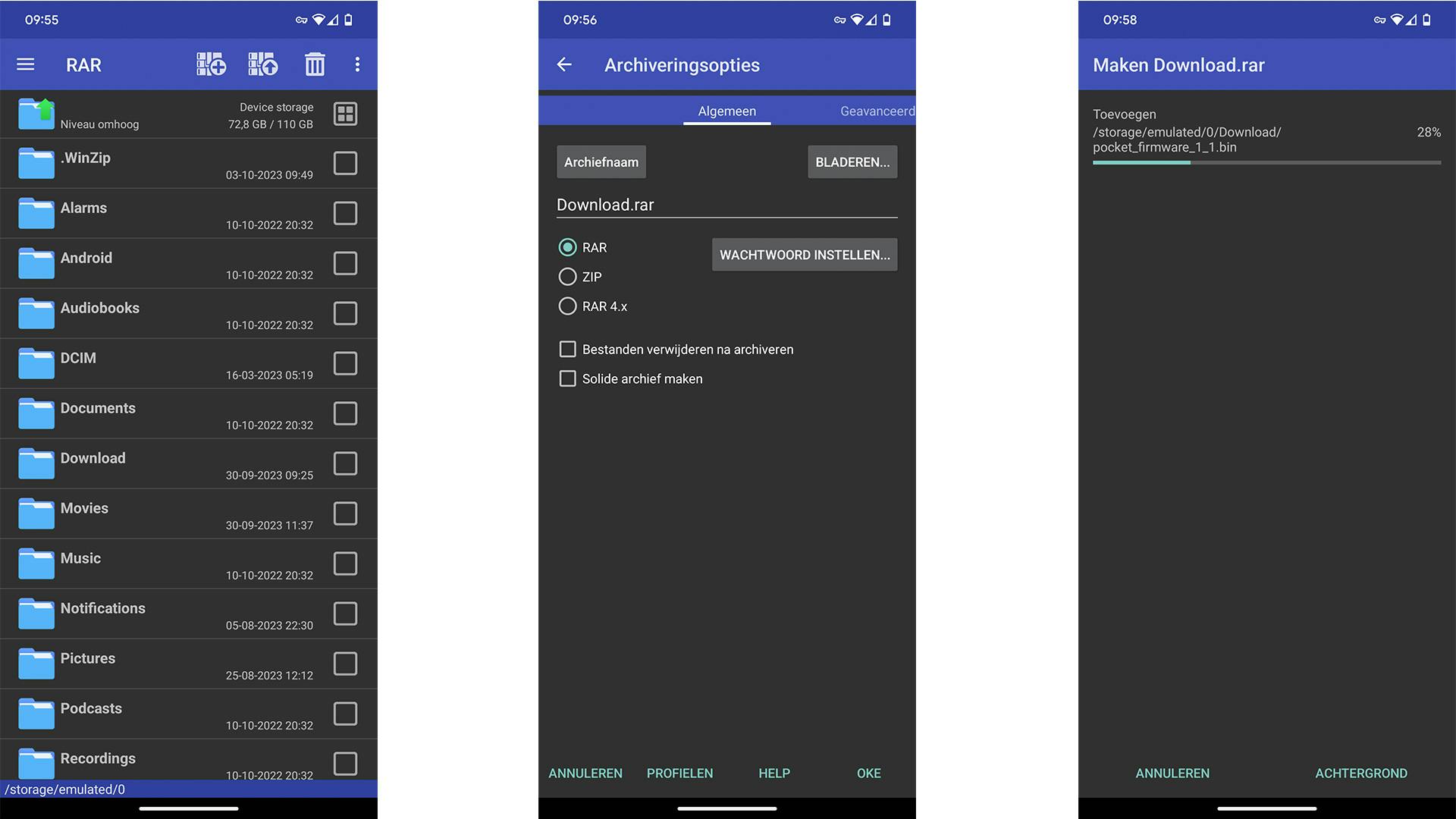Open the three-dot overflow menu
Viewport: 1456px width, 819px height.
click(x=357, y=64)
